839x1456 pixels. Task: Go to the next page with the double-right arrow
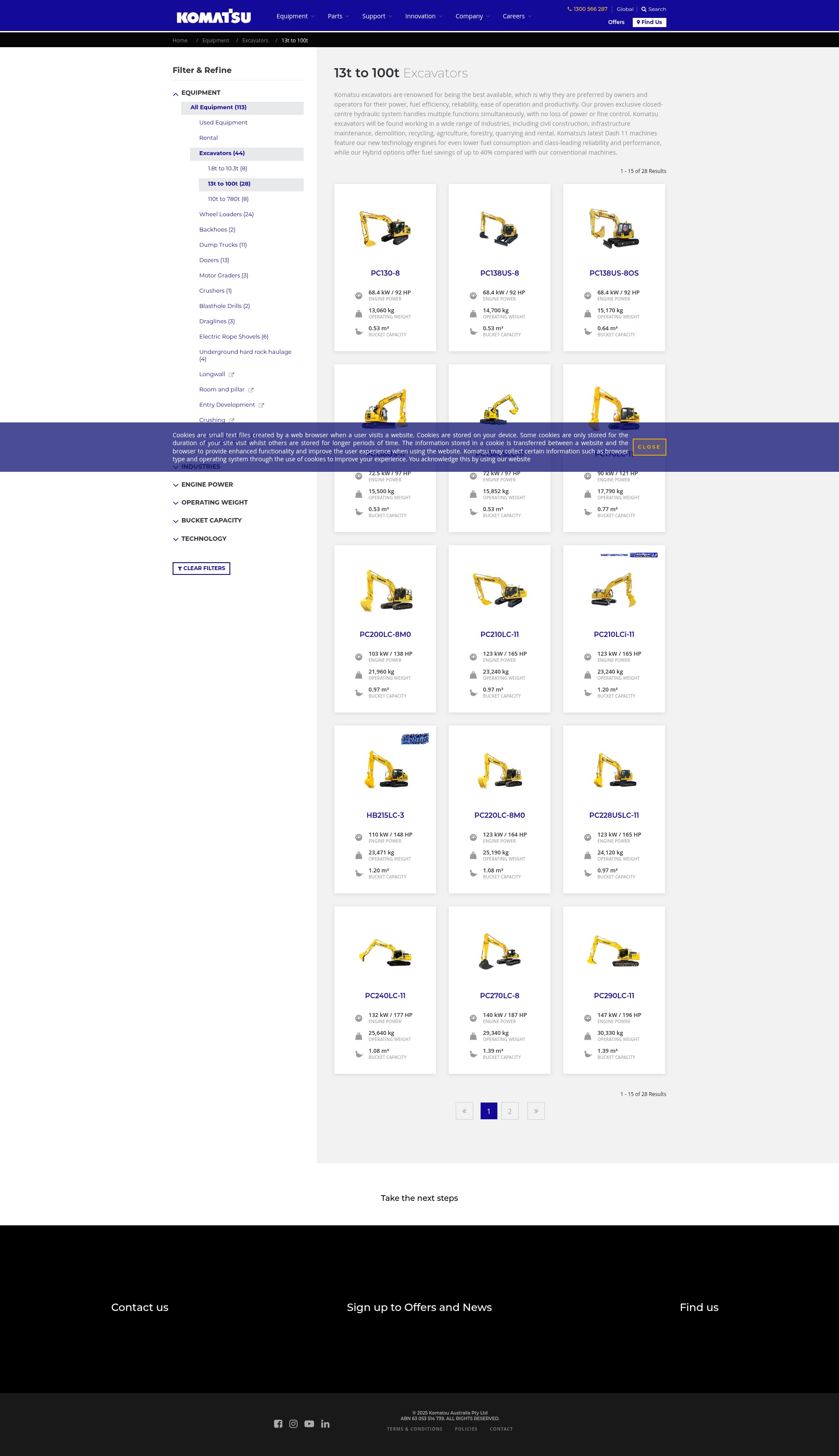pos(536,1111)
